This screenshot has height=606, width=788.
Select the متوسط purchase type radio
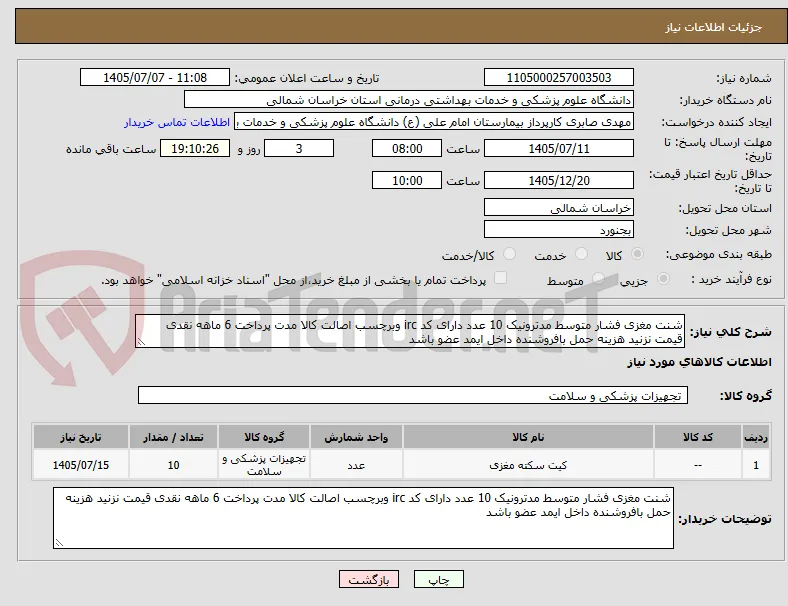tap(598, 278)
